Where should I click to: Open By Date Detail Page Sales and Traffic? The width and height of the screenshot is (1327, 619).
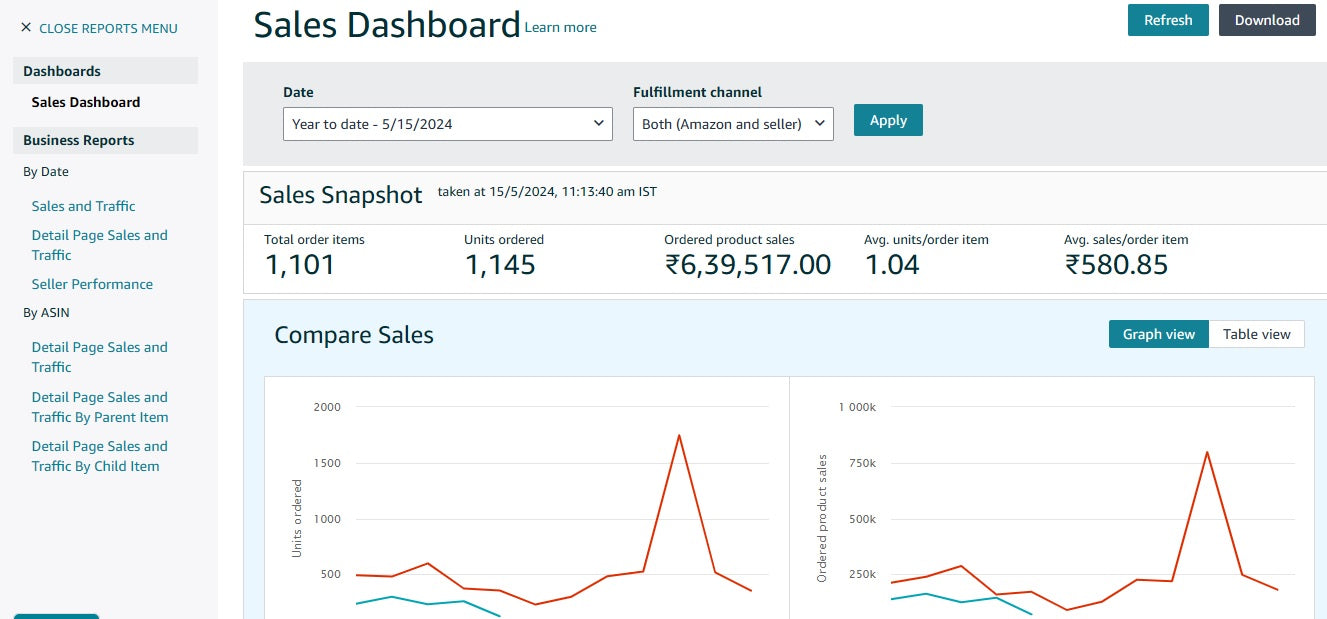(x=99, y=245)
